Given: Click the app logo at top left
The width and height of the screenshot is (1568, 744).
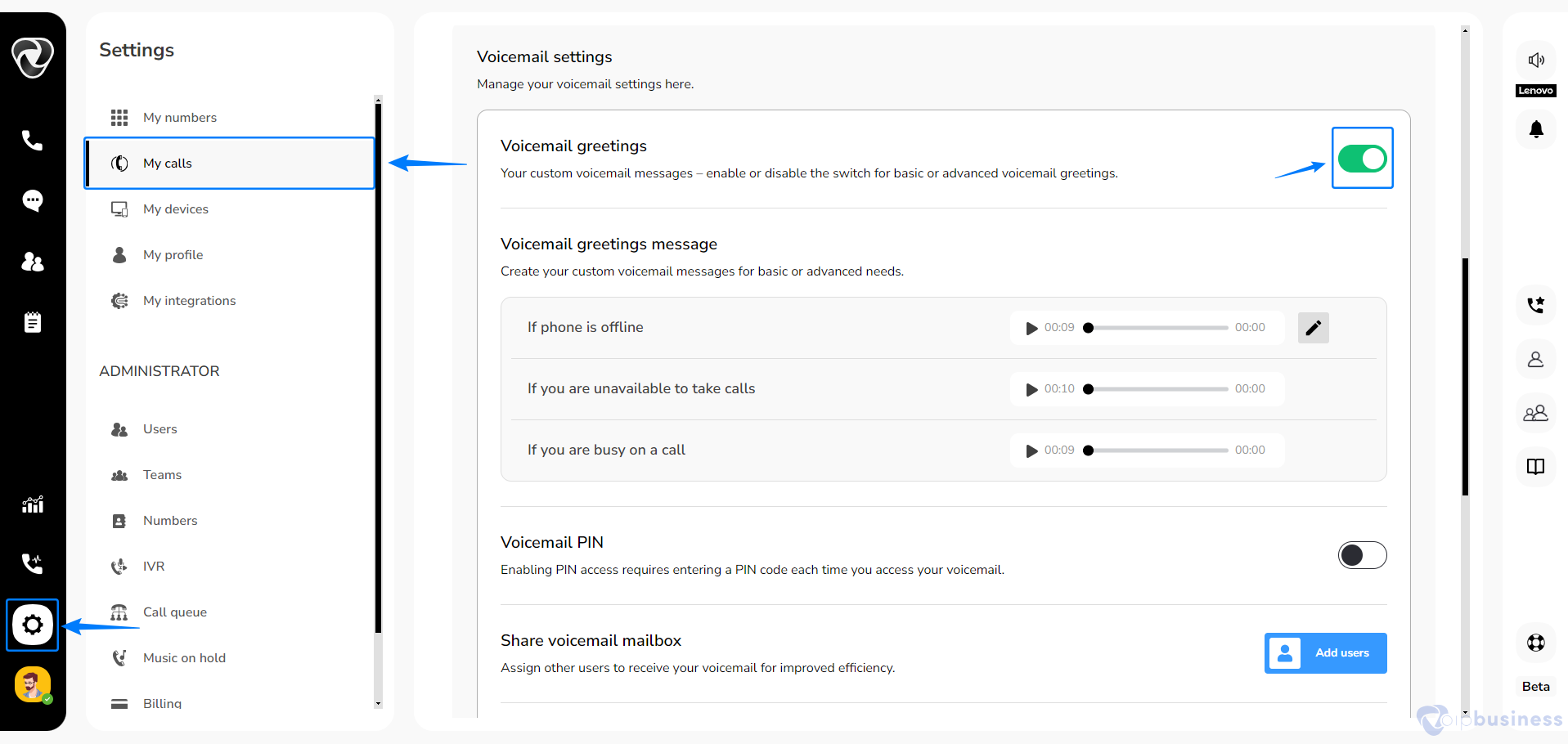Looking at the screenshot, I should [x=32, y=57].
